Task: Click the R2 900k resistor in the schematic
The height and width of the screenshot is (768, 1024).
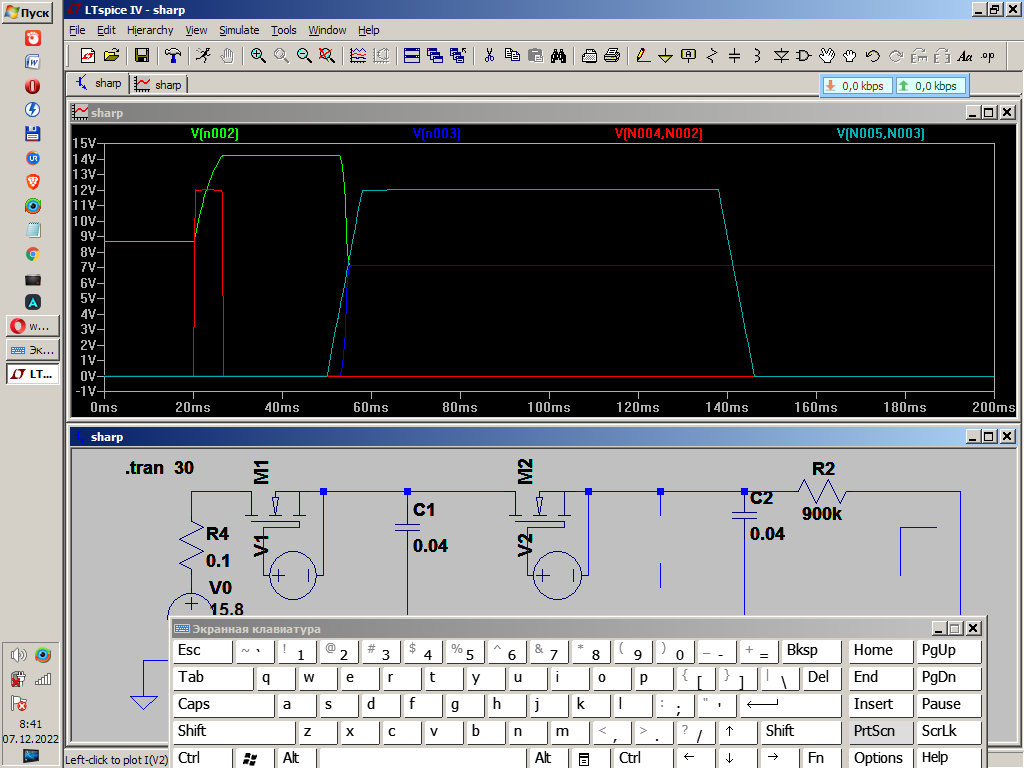Action: 822,492
